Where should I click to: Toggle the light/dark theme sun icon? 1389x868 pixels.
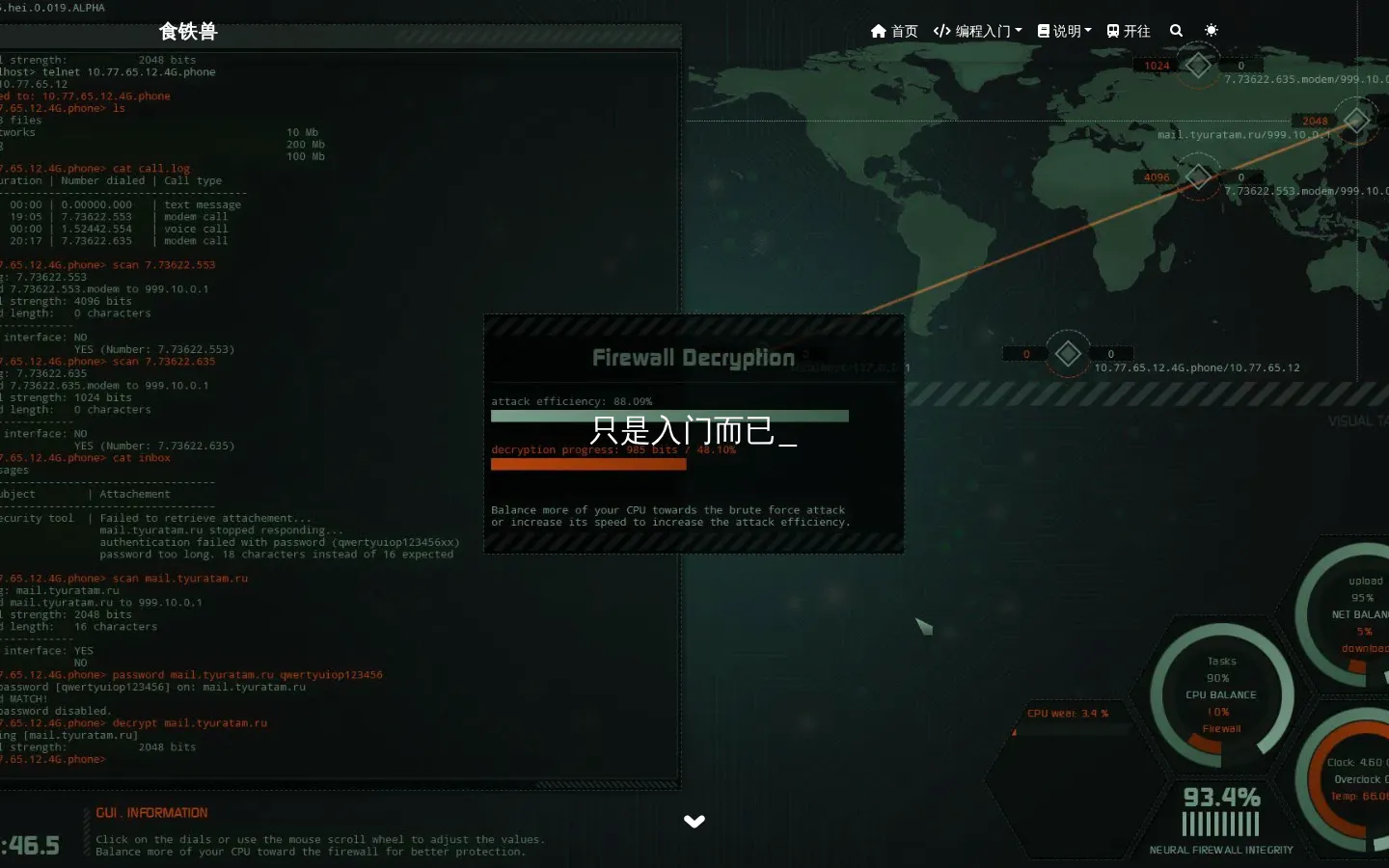click(x=1212, y=31)
